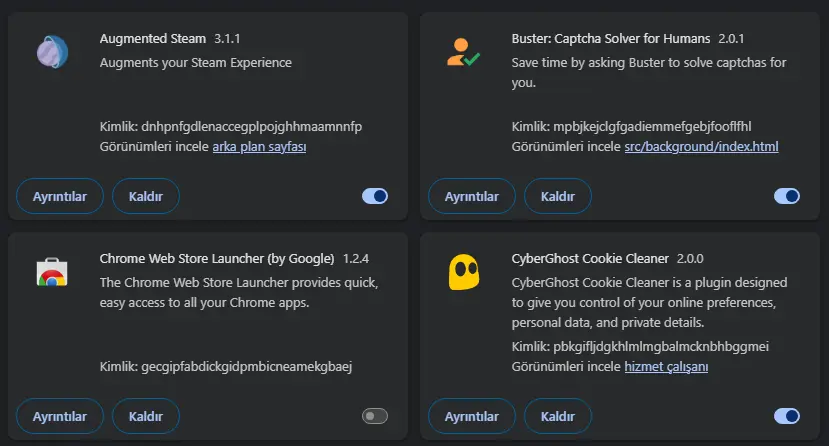Click Buster ID mpbjkejclgfgadiemmefgebjfooflfhl
Viewport: 829px width, 446px height.
click(652, 126)
